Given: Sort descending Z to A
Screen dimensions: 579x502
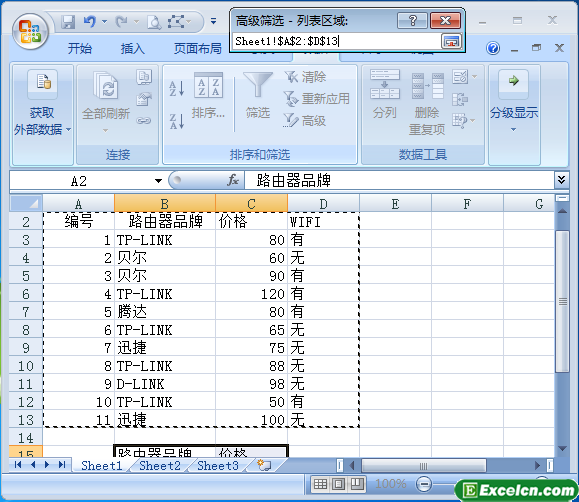Looking at the screenshot, I should point(177,121).
